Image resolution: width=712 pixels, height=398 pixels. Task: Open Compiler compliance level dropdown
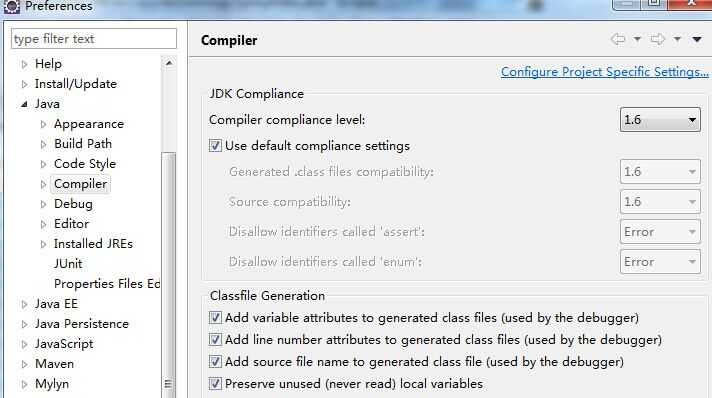(x=660, y=120)
